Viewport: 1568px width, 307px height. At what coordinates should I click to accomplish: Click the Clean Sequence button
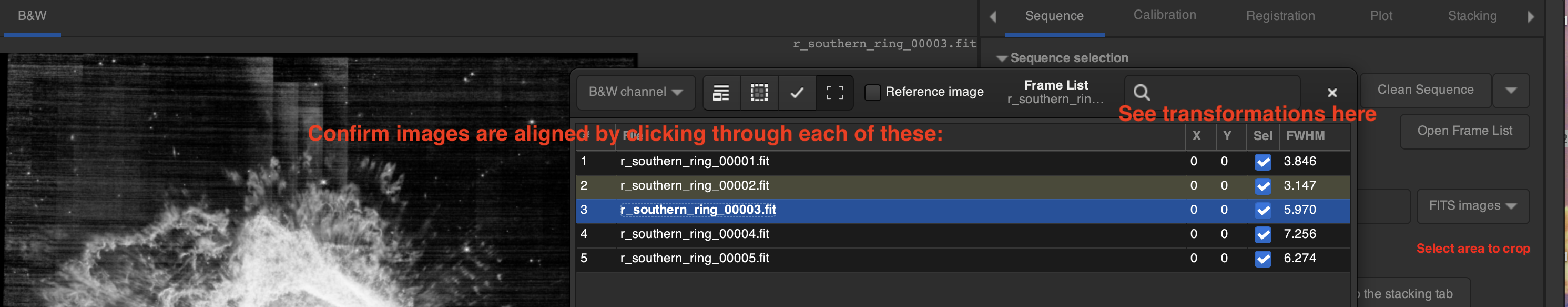point(1425,90)
